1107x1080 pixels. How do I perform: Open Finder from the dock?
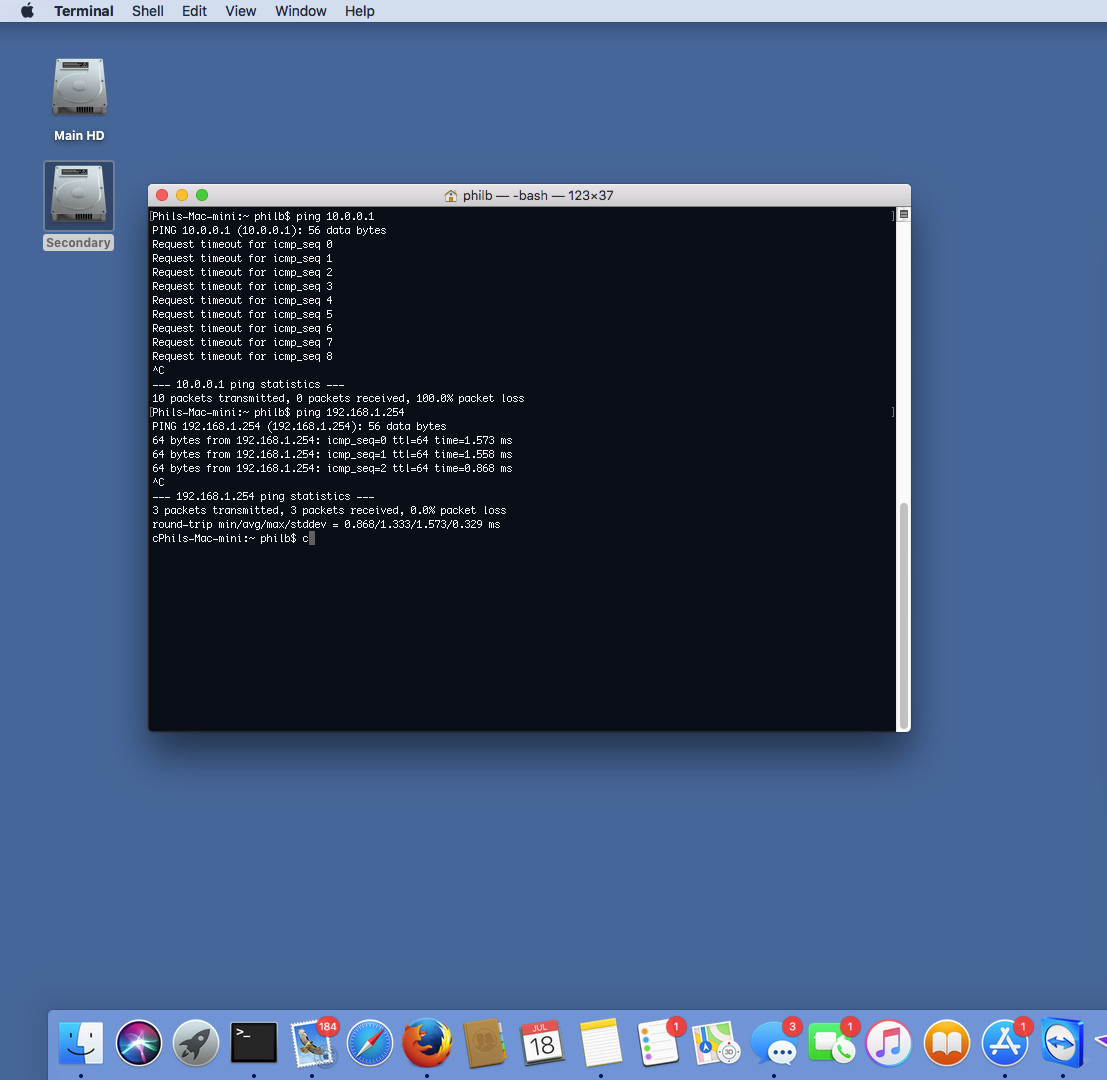81,1044
